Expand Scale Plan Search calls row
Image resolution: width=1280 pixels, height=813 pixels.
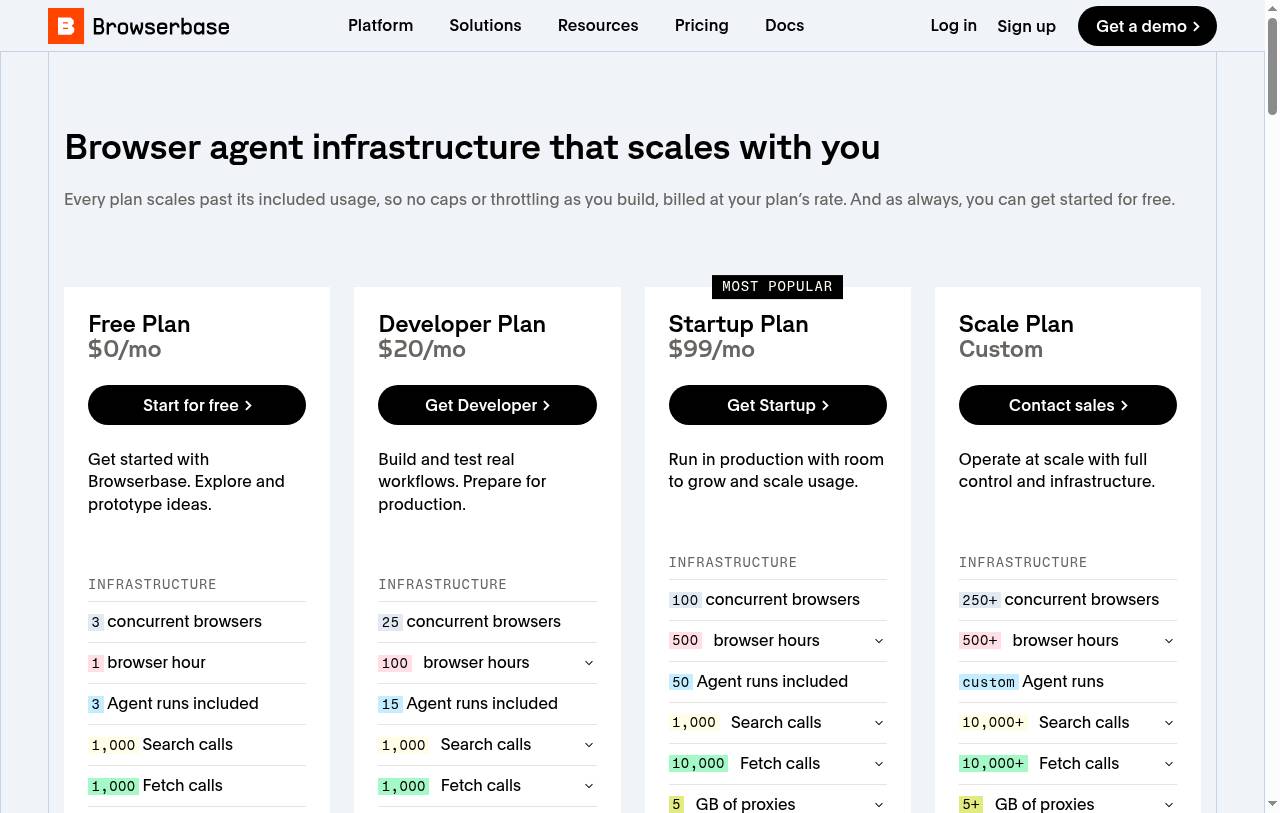pos(1067,723)
